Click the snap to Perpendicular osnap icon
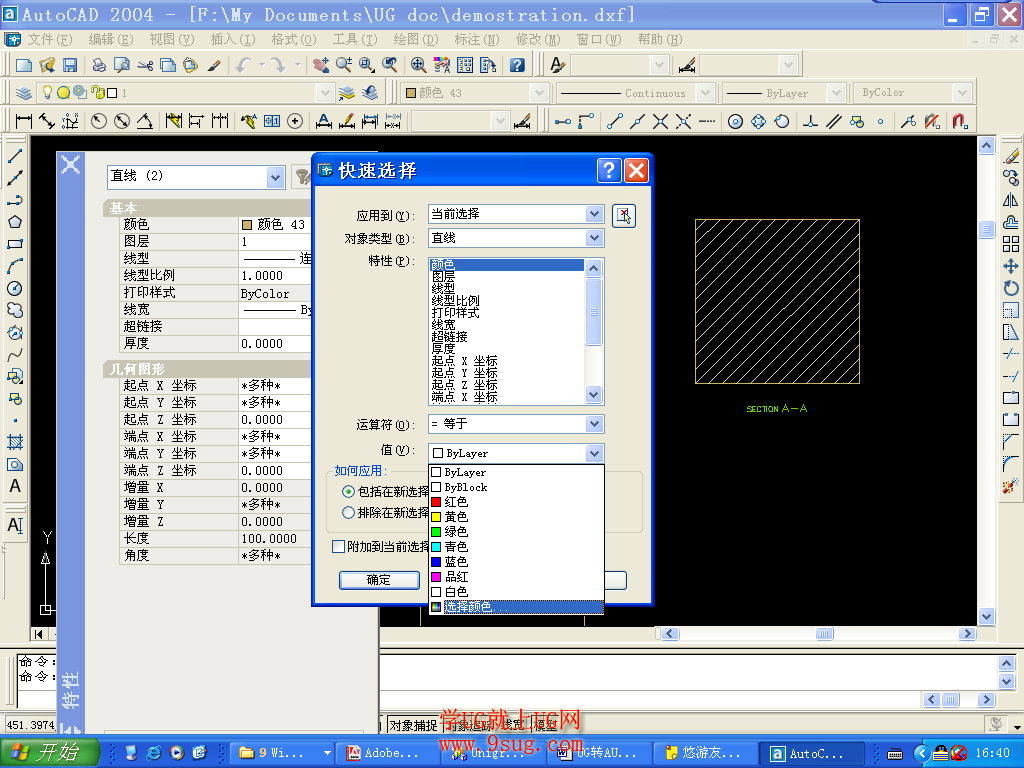Viewport: 1024px width, 768px height. [x=810, y=121]
